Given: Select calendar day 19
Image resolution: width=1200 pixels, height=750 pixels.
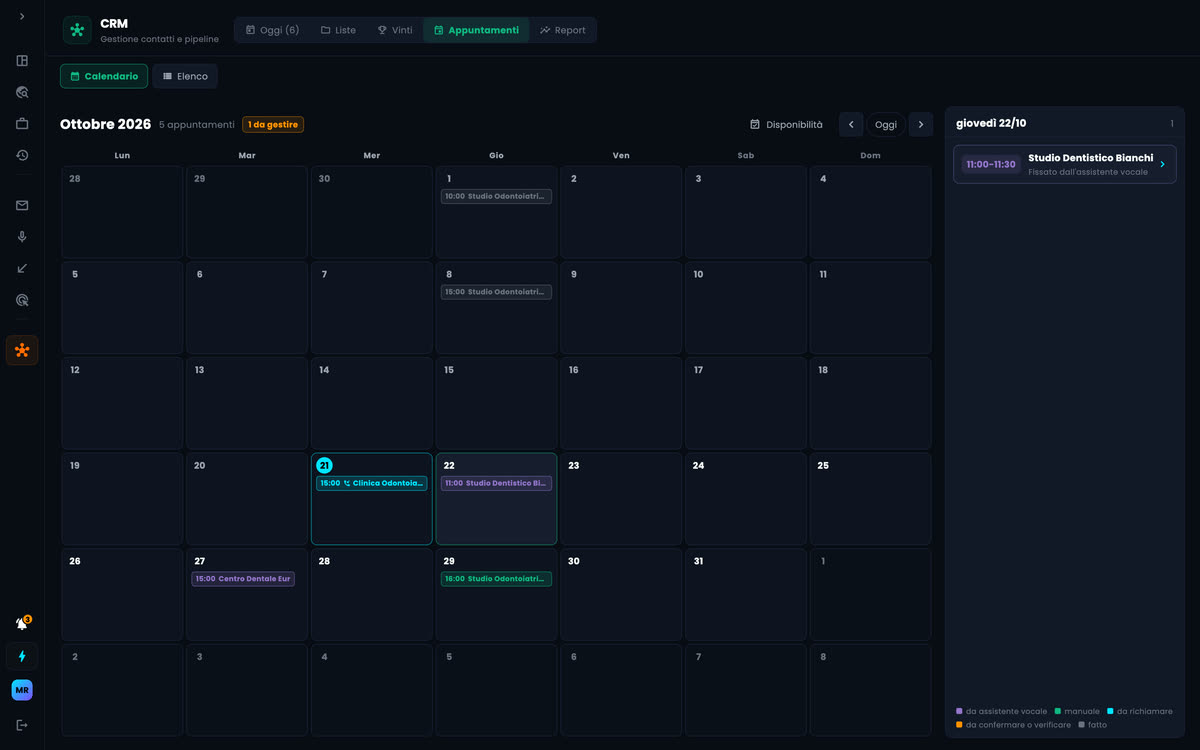Looking at the screenshot, I should [x=122, y=499].
